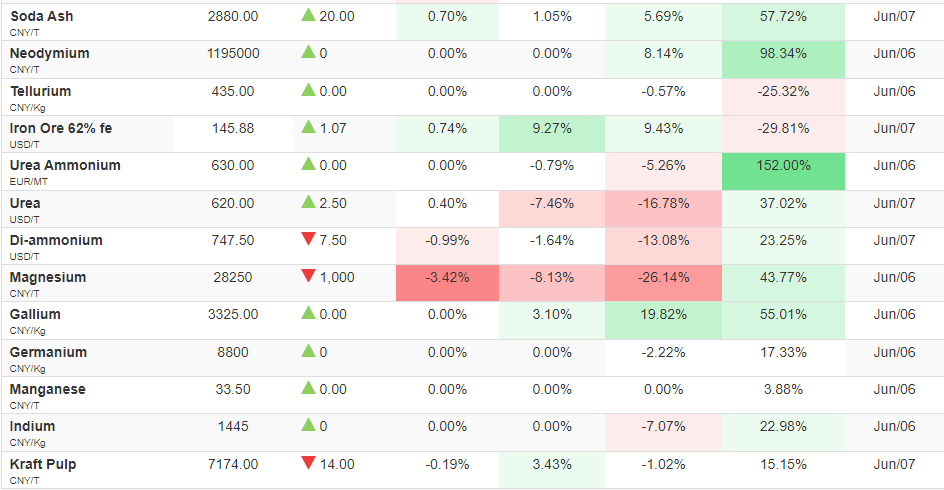Click the green up arrow beside Soda Ash

pyautogui.click(x=308, y=15)
